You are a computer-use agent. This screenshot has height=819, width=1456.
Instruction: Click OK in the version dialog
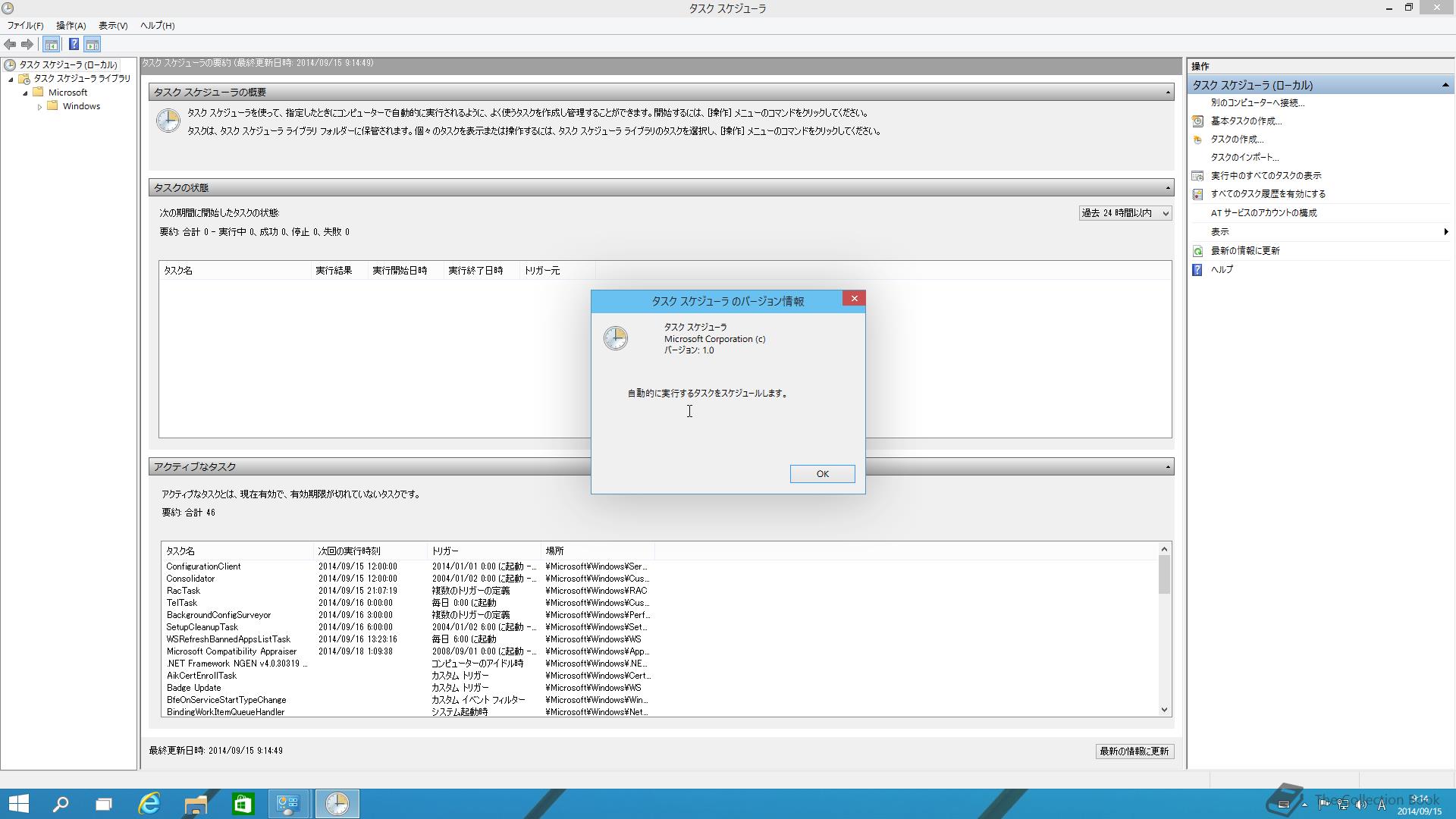pyautogui.click(x=822, y=474)
